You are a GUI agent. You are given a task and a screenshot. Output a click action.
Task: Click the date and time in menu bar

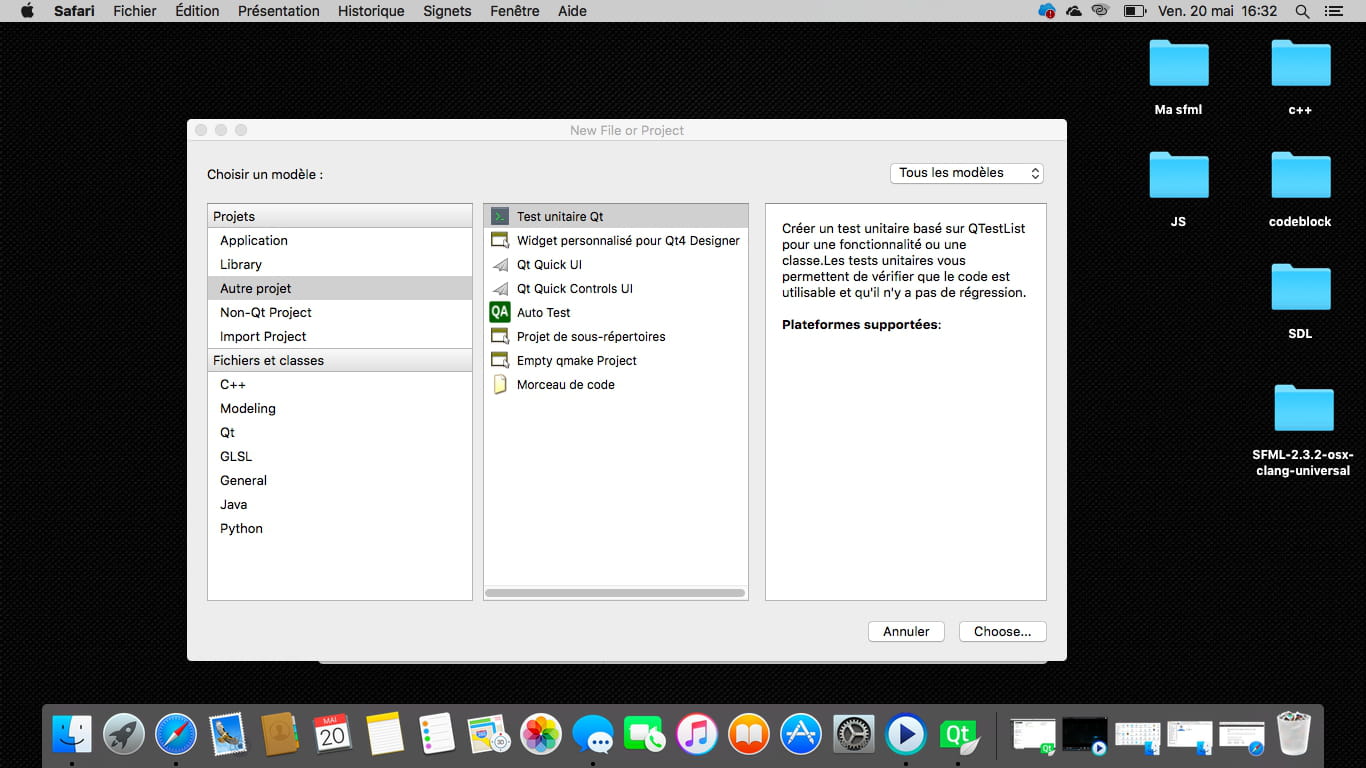pyautogui.click(x=1218, y=11)
